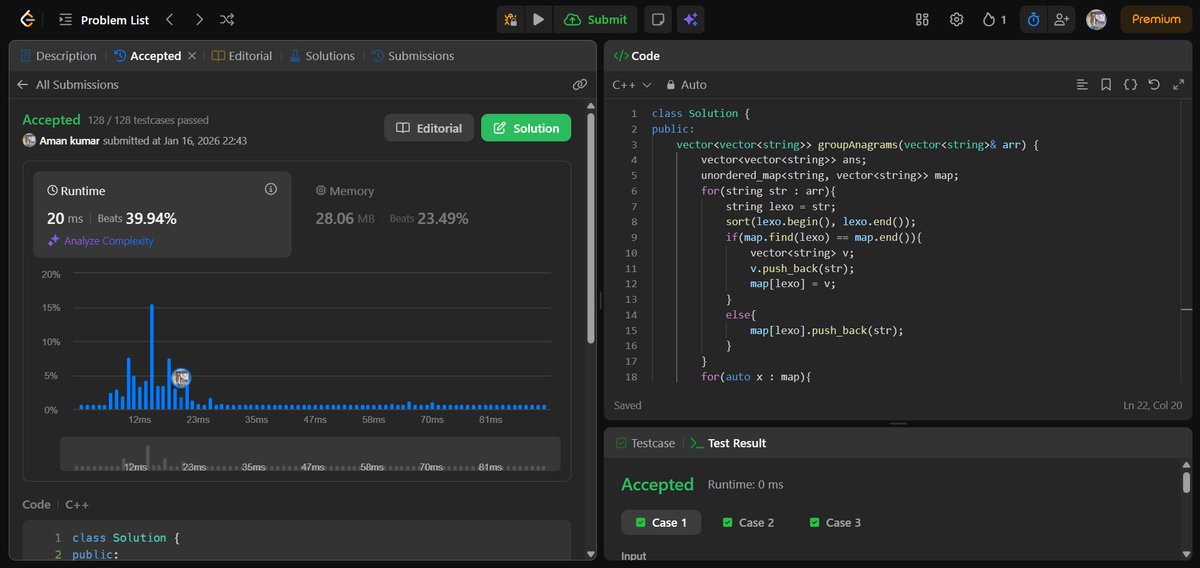Click the Editorial button beside Solution
1200x568 pixels.
coord(429,128)
